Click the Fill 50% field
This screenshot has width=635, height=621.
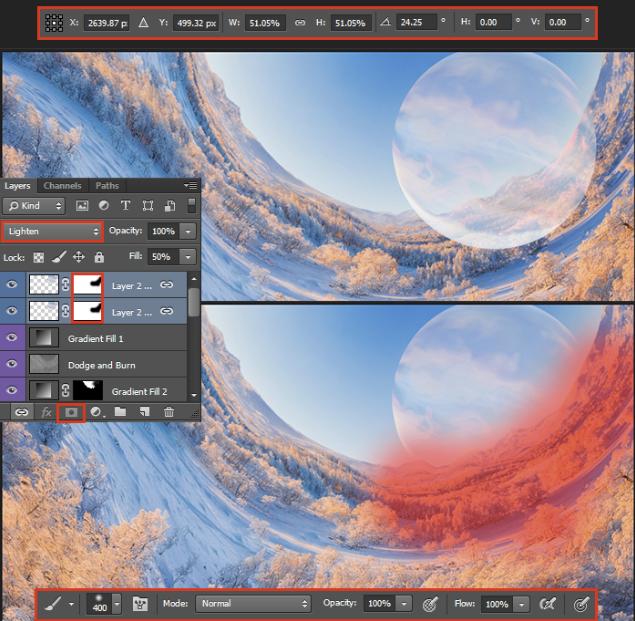coord(163,256)
